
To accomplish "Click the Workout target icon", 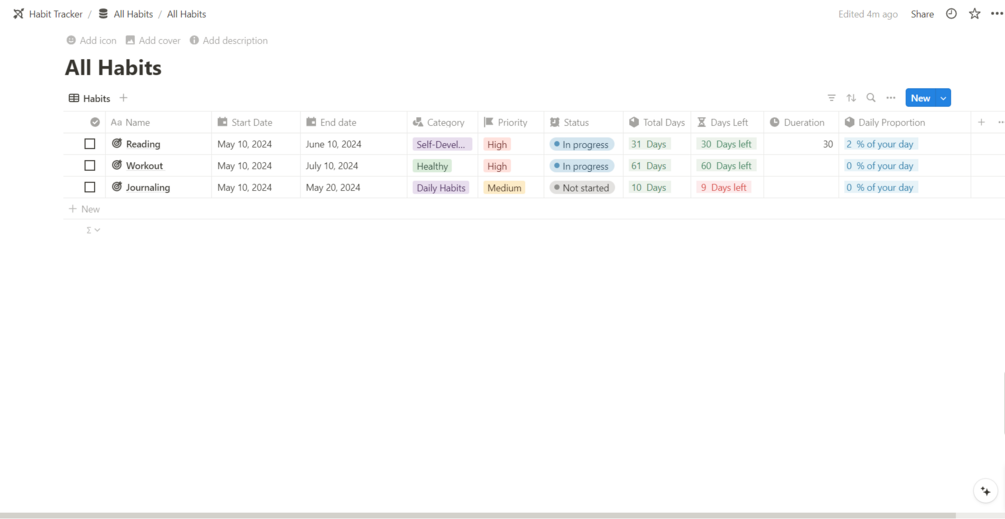I will pos(117,165).
